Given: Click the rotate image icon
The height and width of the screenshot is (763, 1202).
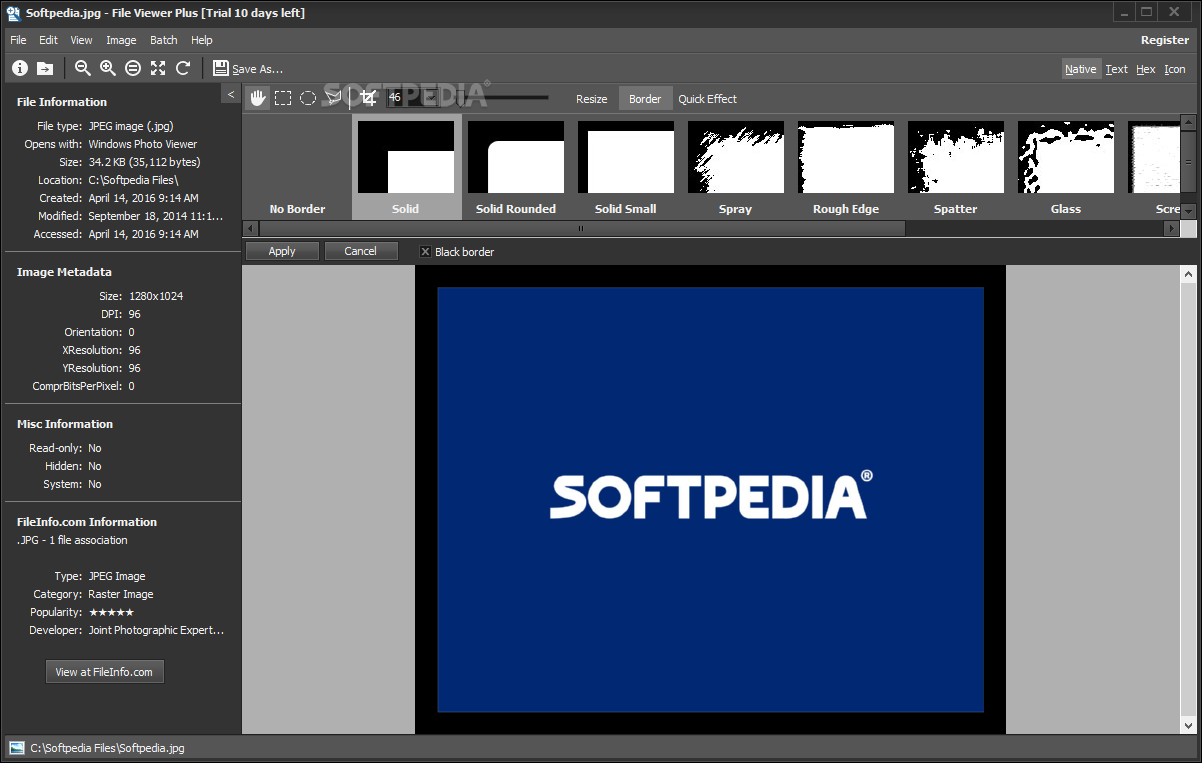Looking at the screenshot, I should pos(183,68).
